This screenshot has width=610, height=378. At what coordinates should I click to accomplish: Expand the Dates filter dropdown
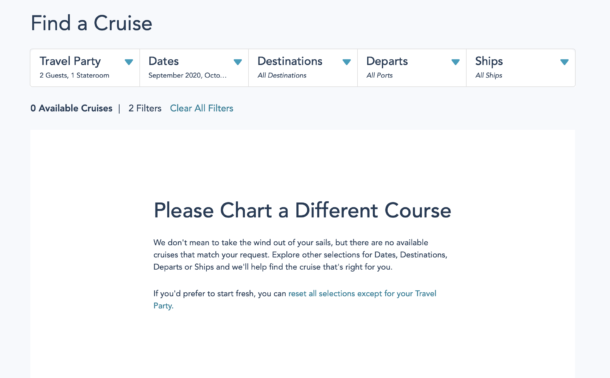coord(194,68)
